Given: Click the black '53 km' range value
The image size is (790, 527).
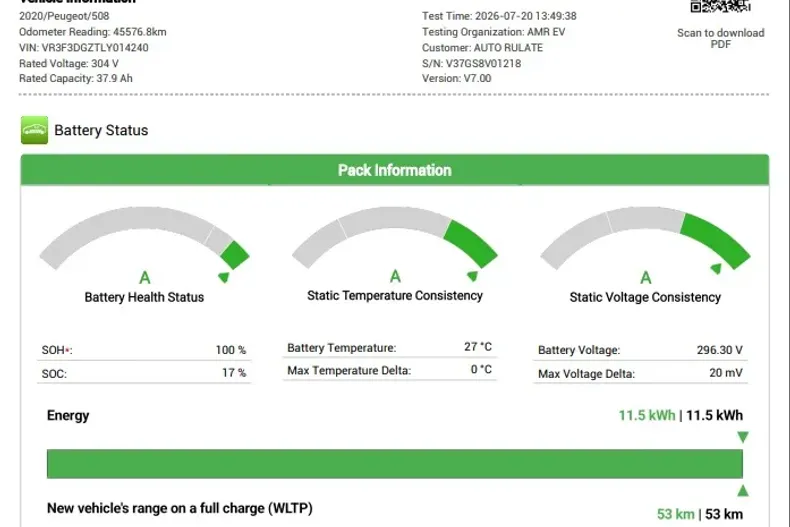Looking at the screenshot, I should coord(724,514).
